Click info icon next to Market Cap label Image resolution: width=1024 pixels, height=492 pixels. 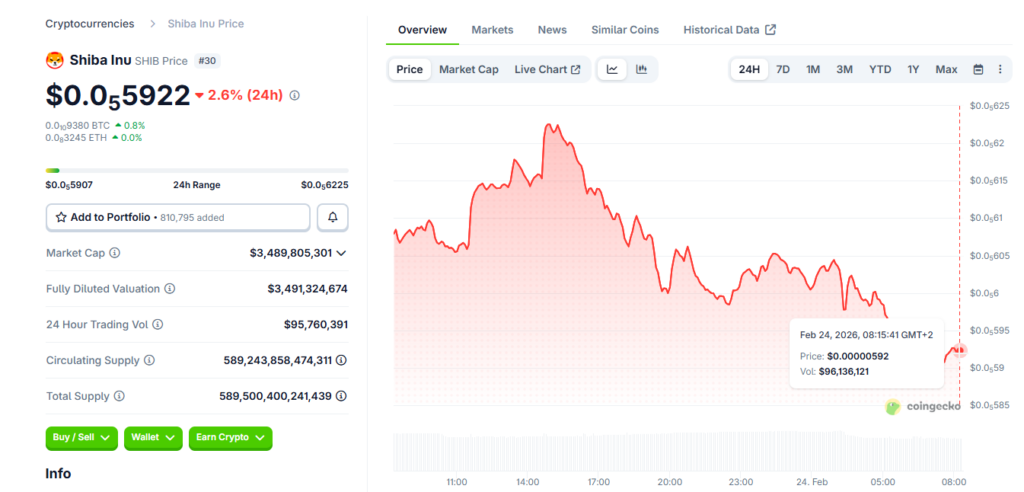(115, 253)
